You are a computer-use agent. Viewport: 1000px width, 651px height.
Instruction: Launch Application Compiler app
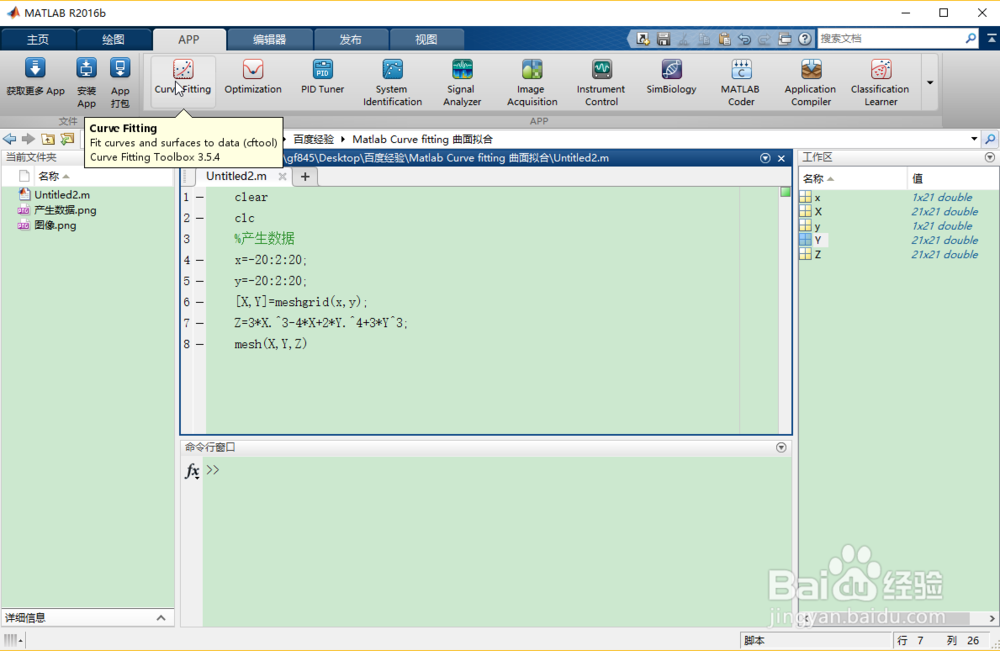811,82
